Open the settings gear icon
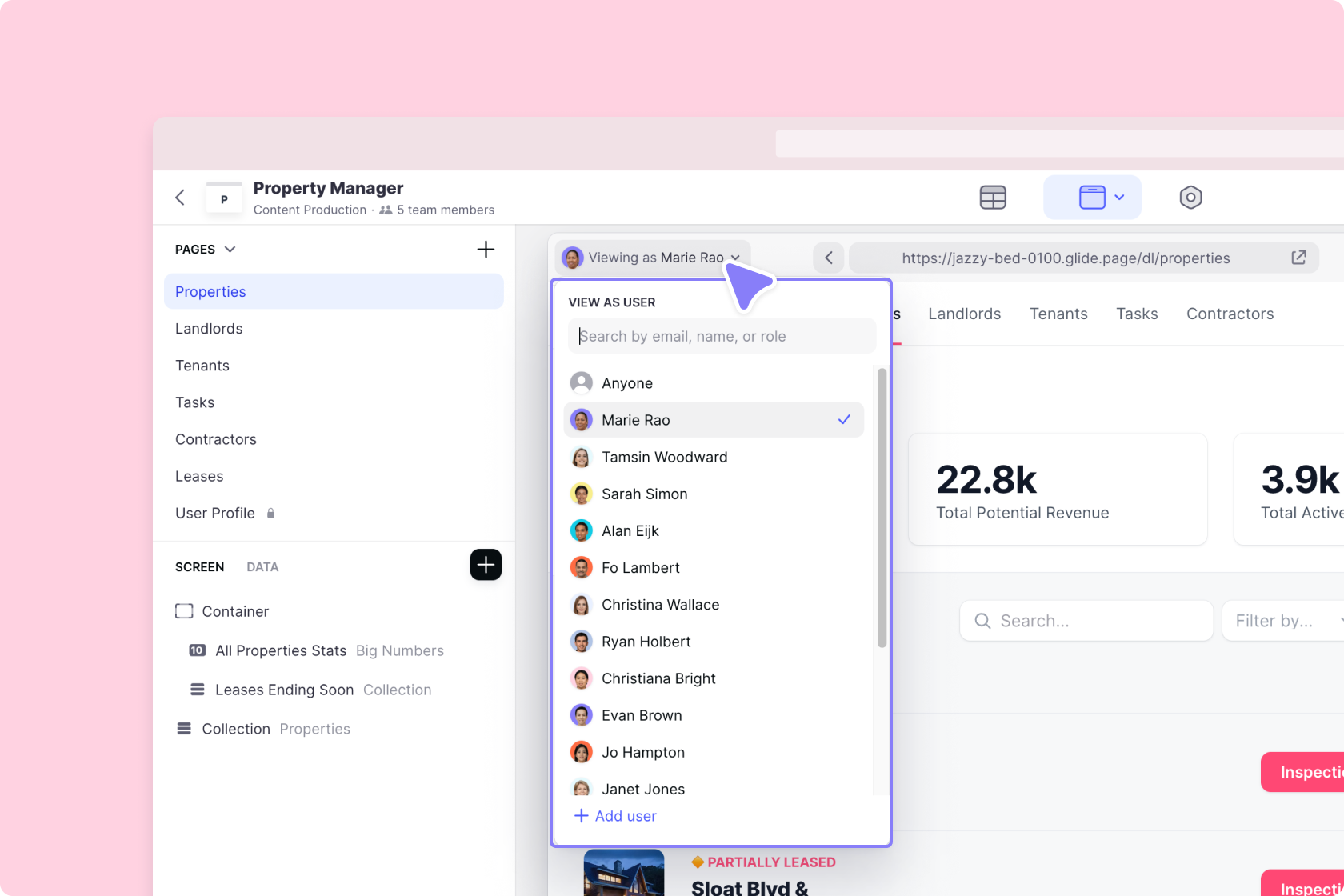Screen dimensions: 1344x896 (x=1190, y=197)
